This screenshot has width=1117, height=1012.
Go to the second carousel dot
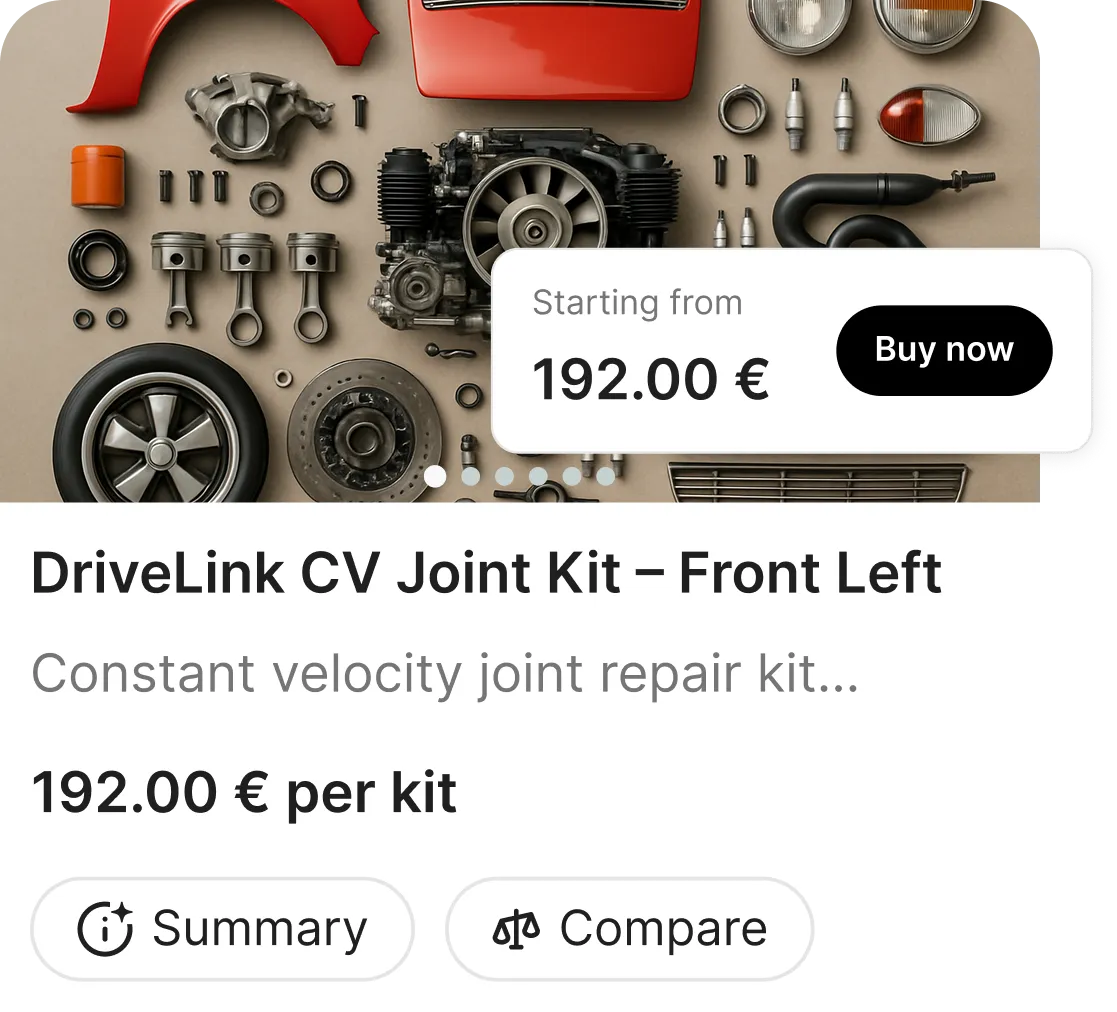tap(470, 476)
